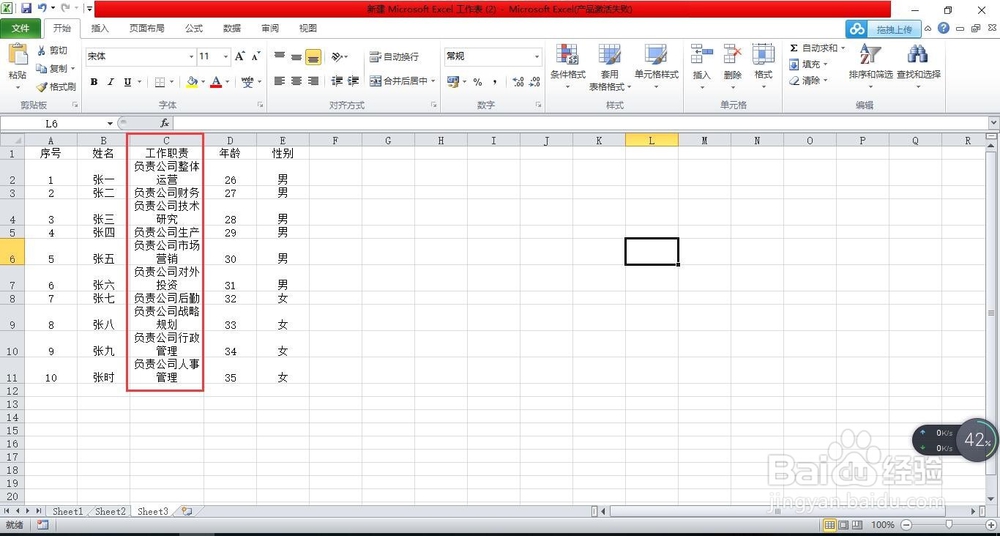1000x536 pixels.
Task: Click the Save icon in quick access toolbar
Action: [x=26, y=8]
